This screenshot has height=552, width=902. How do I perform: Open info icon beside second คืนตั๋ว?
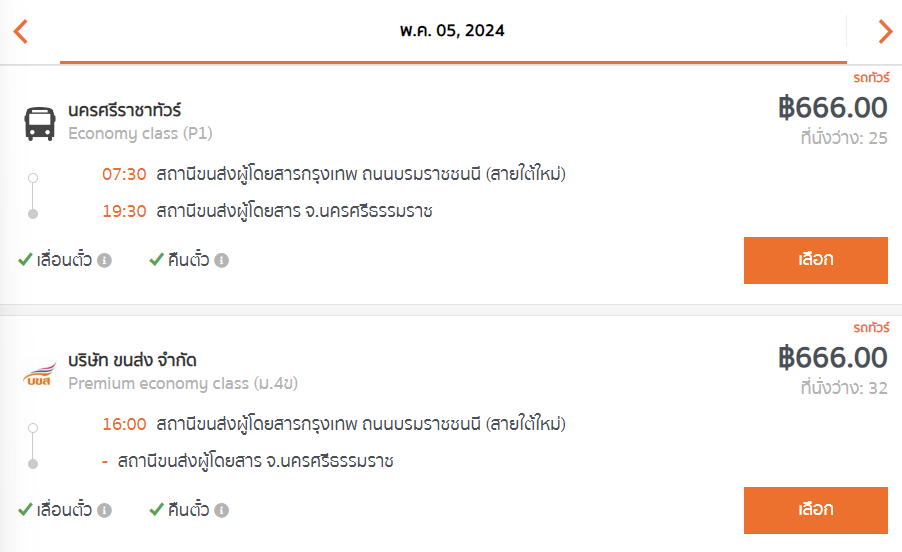[x=221, y=511]
